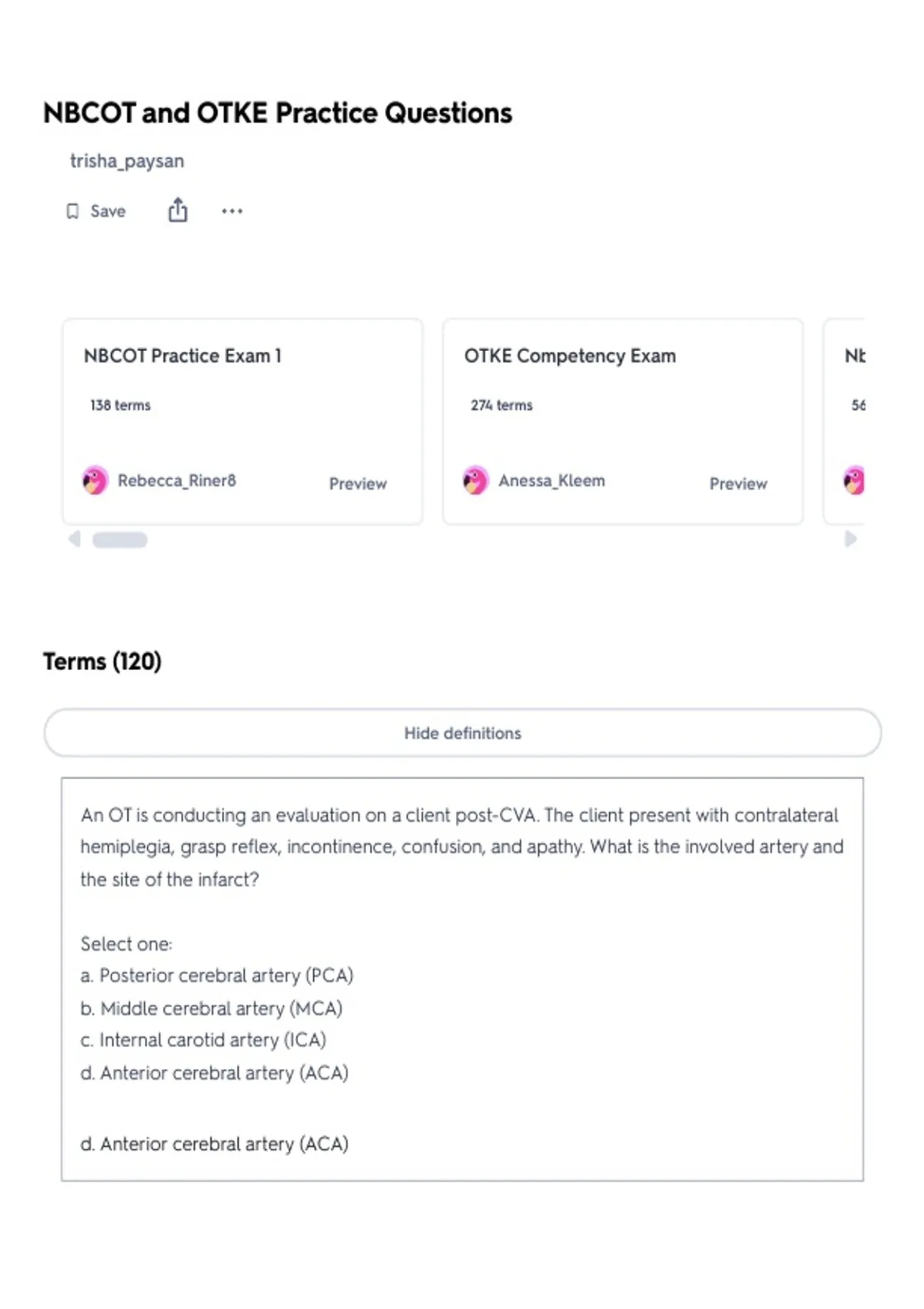Click the Save label text

(108, 211)
